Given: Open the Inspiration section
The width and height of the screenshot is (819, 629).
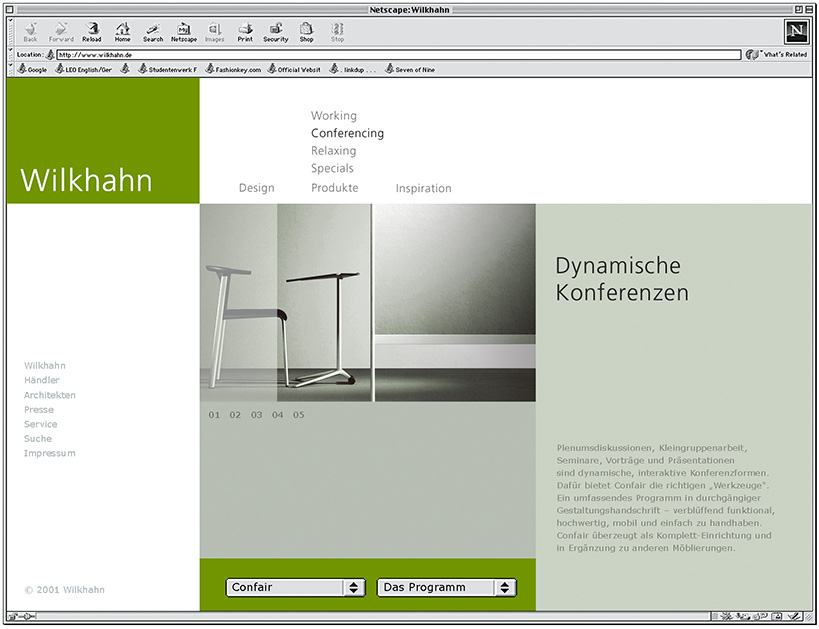Looking at the screenshot, I should click(424, 188).
